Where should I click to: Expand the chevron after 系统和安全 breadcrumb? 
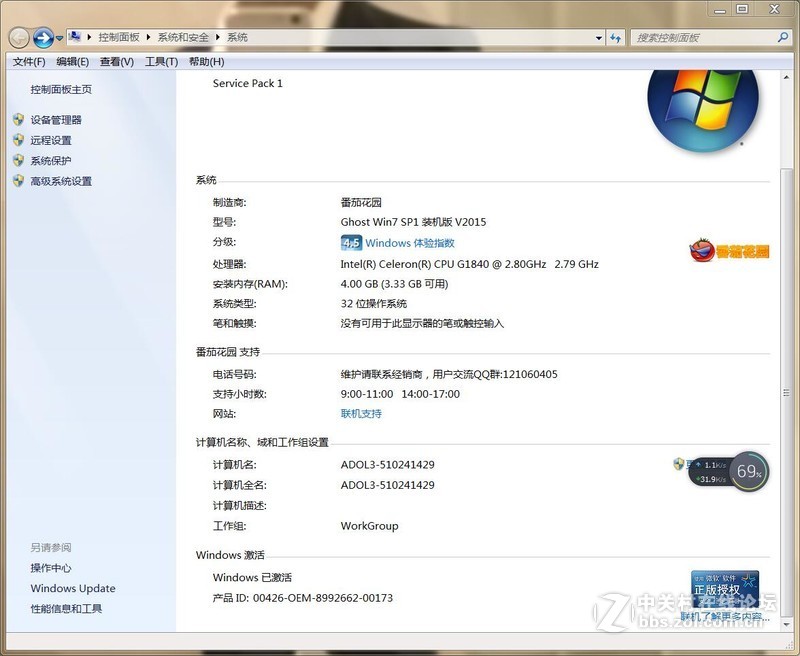[218, 38]
